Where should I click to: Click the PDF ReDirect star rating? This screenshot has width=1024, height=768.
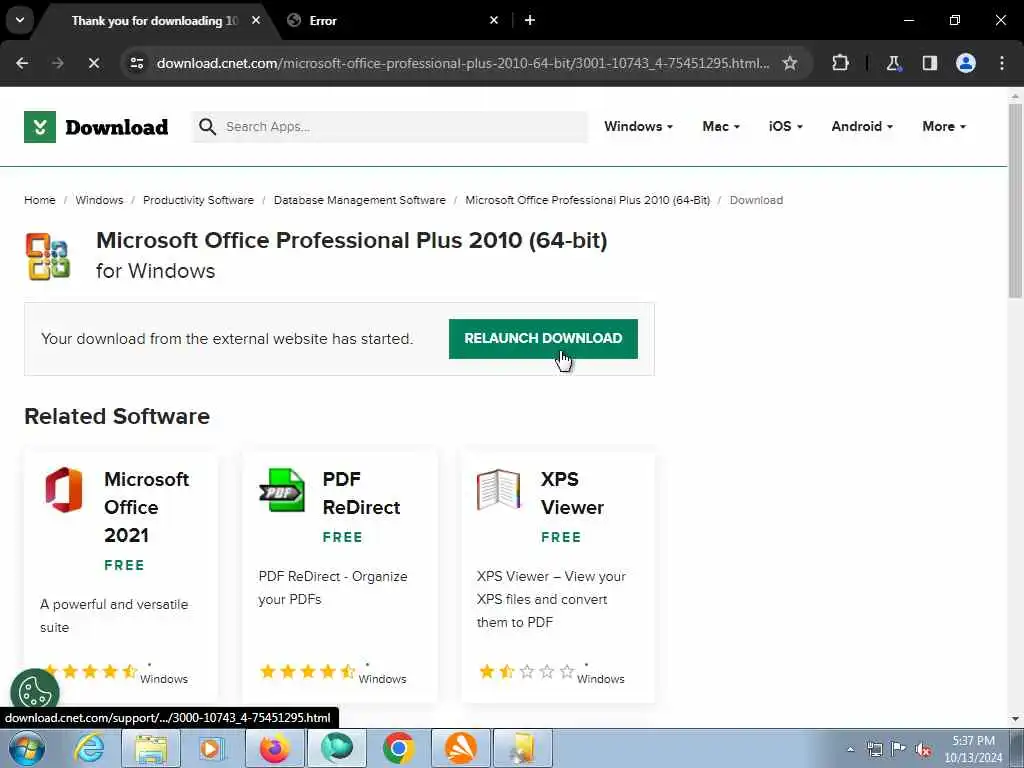point(308,671)
